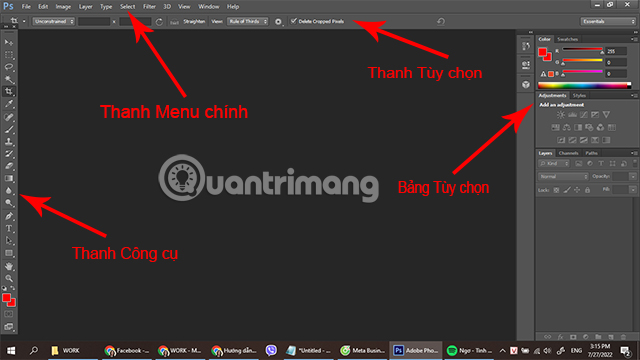Select the Magic Wand tool
The image size is (640, 360).
point(9,79)
